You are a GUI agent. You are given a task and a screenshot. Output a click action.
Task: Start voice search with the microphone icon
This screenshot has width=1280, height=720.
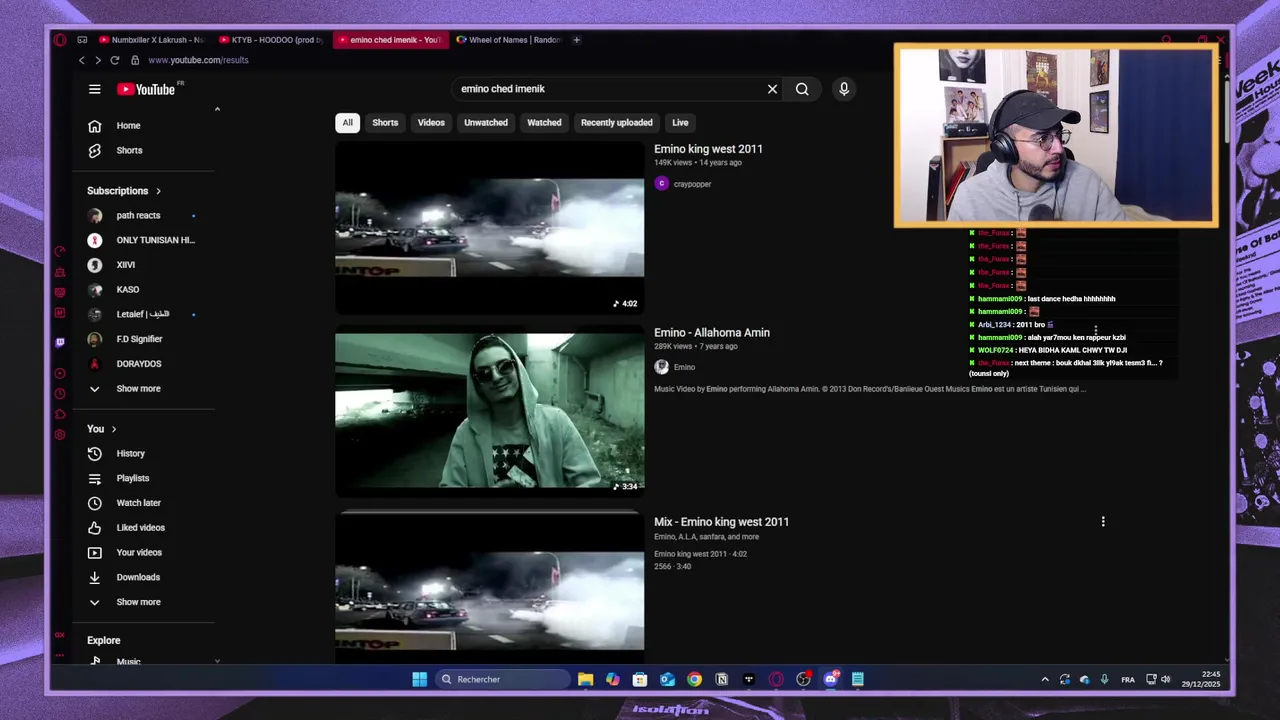click(844, 89)
